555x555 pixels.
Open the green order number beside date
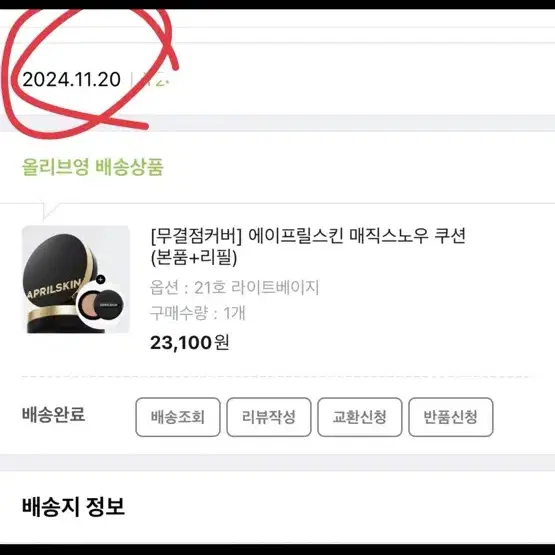click(x=155, y=79)
